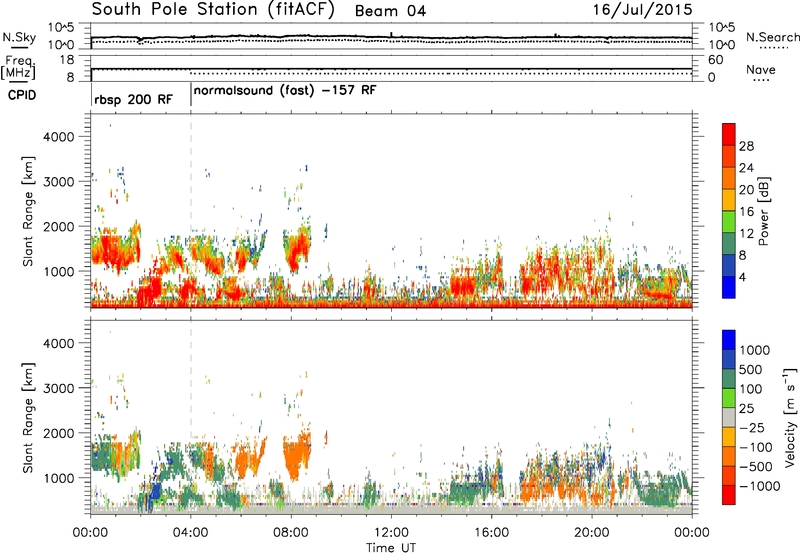Click the '20:00' time tick label

tap(592, 533)
